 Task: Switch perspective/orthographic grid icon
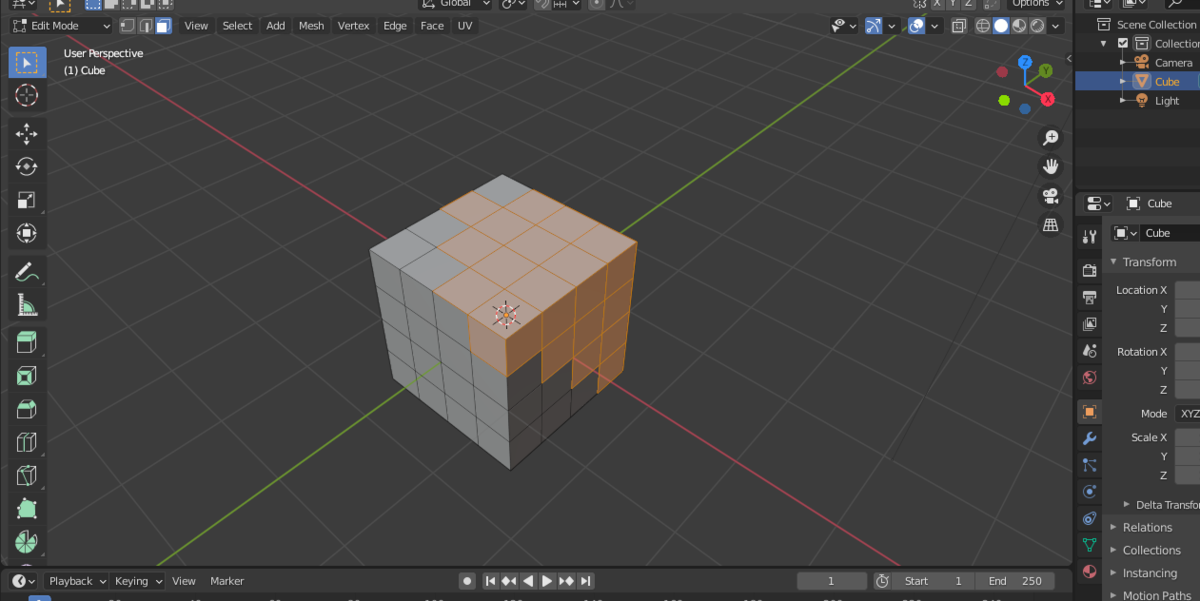[x=1051, y=224]
